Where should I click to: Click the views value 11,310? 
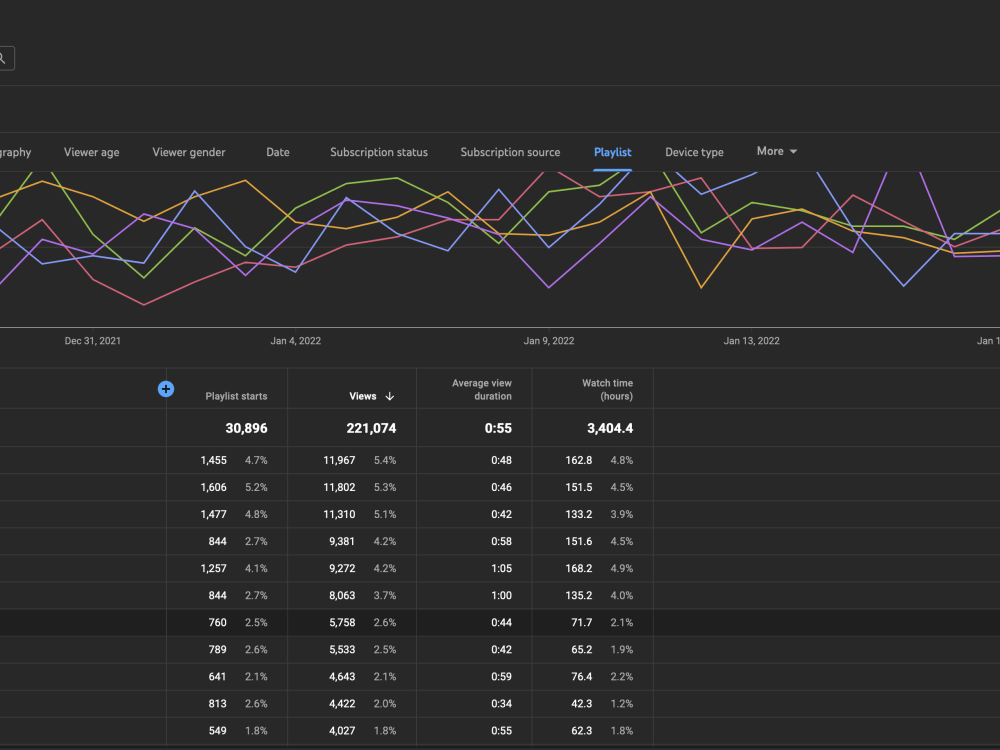coord(339,514)
